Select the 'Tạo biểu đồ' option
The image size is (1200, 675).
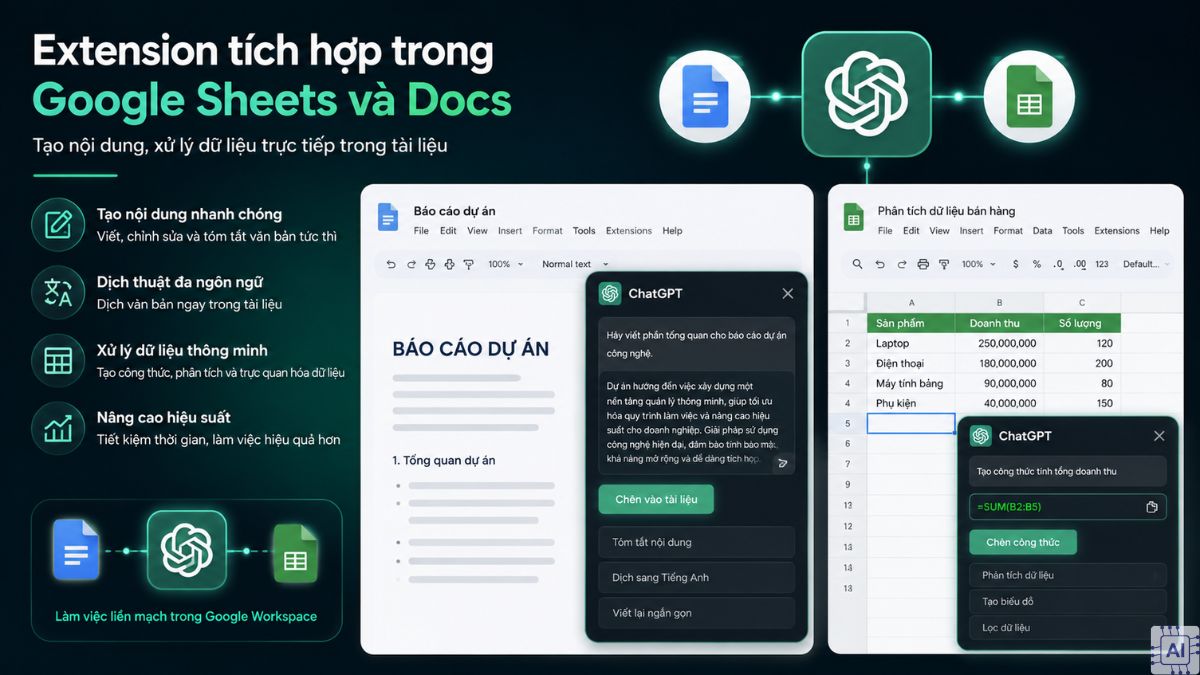coord(1067,602)
